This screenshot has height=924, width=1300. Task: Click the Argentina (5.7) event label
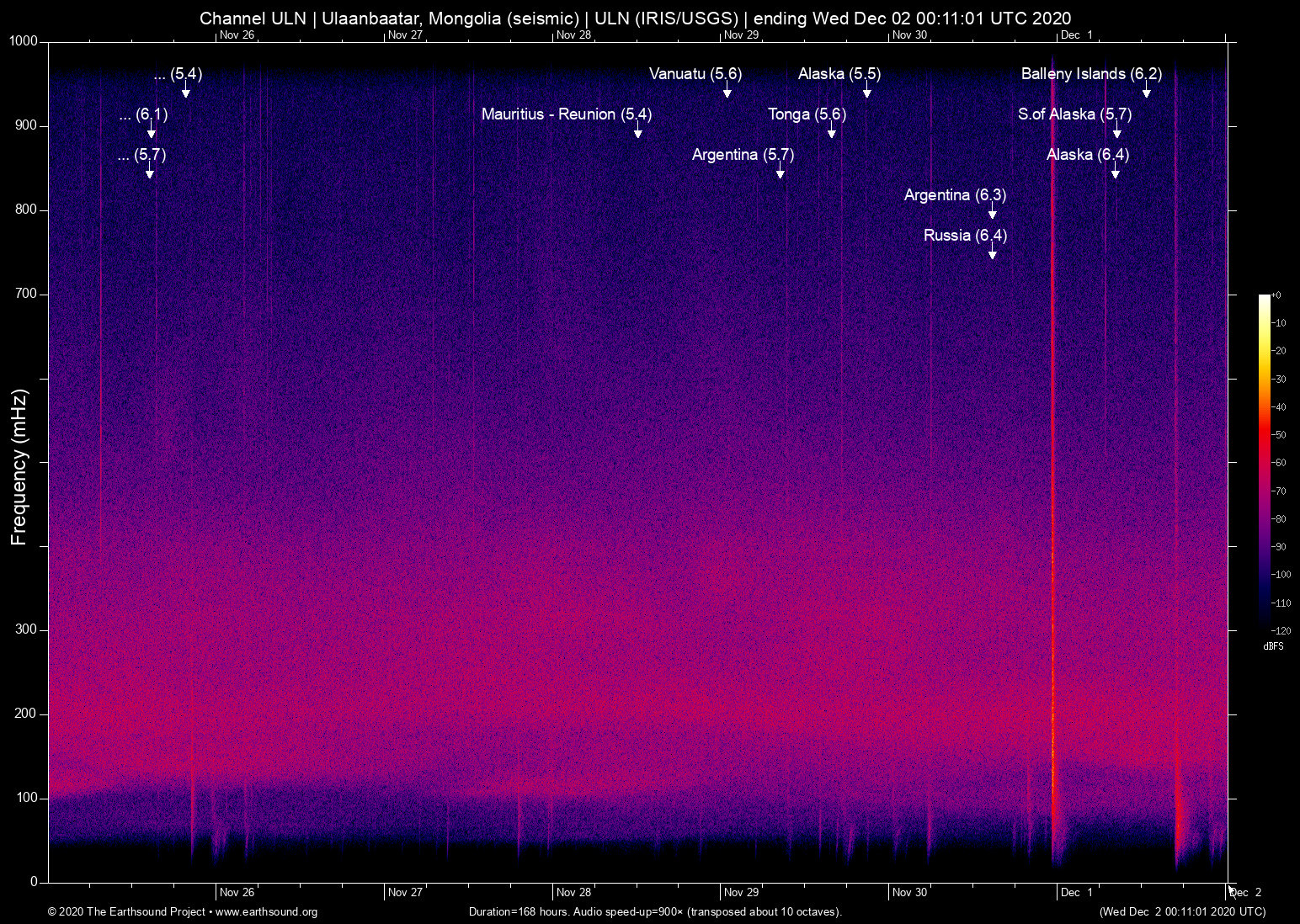click(x=743, y=155)
